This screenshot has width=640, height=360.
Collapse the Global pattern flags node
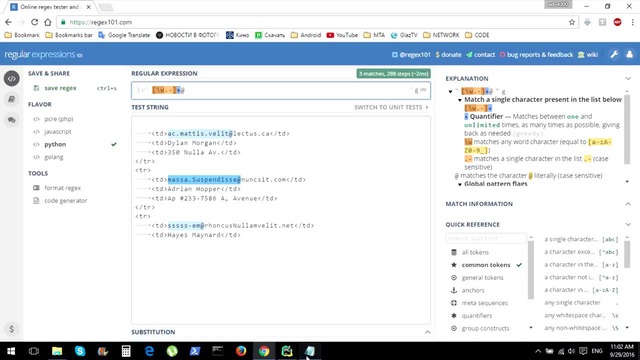(460, 184)
